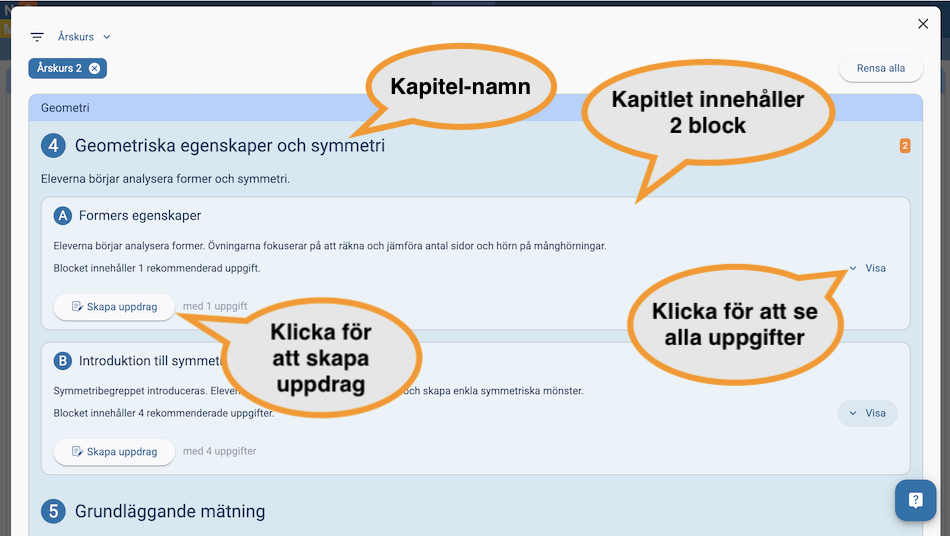
Task: Close the dialog with the X button
Action: [923, 24]
